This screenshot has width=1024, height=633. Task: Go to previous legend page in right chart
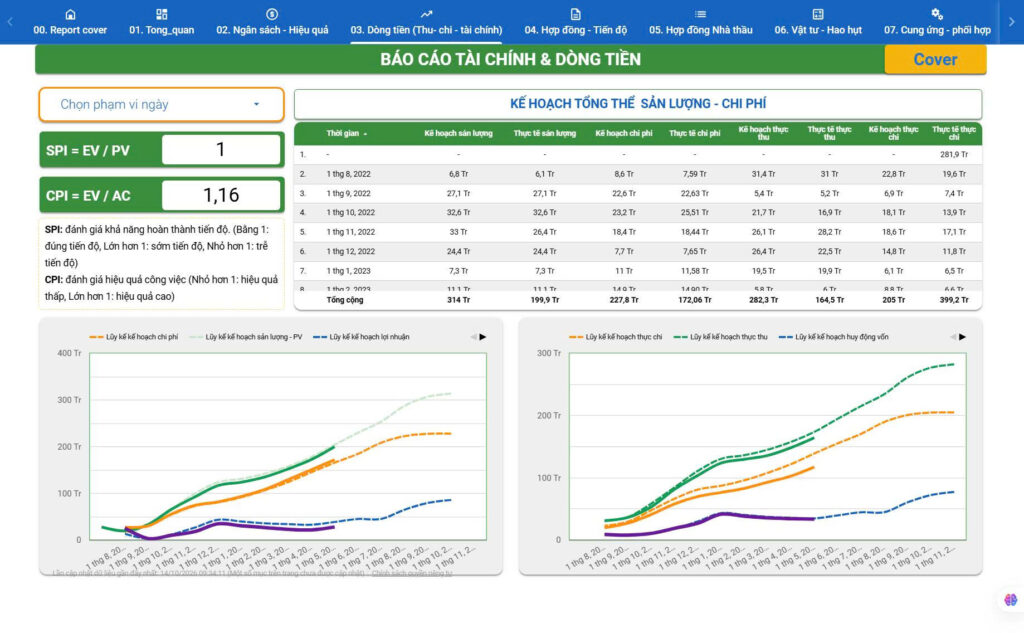click(x=953, y=337)
